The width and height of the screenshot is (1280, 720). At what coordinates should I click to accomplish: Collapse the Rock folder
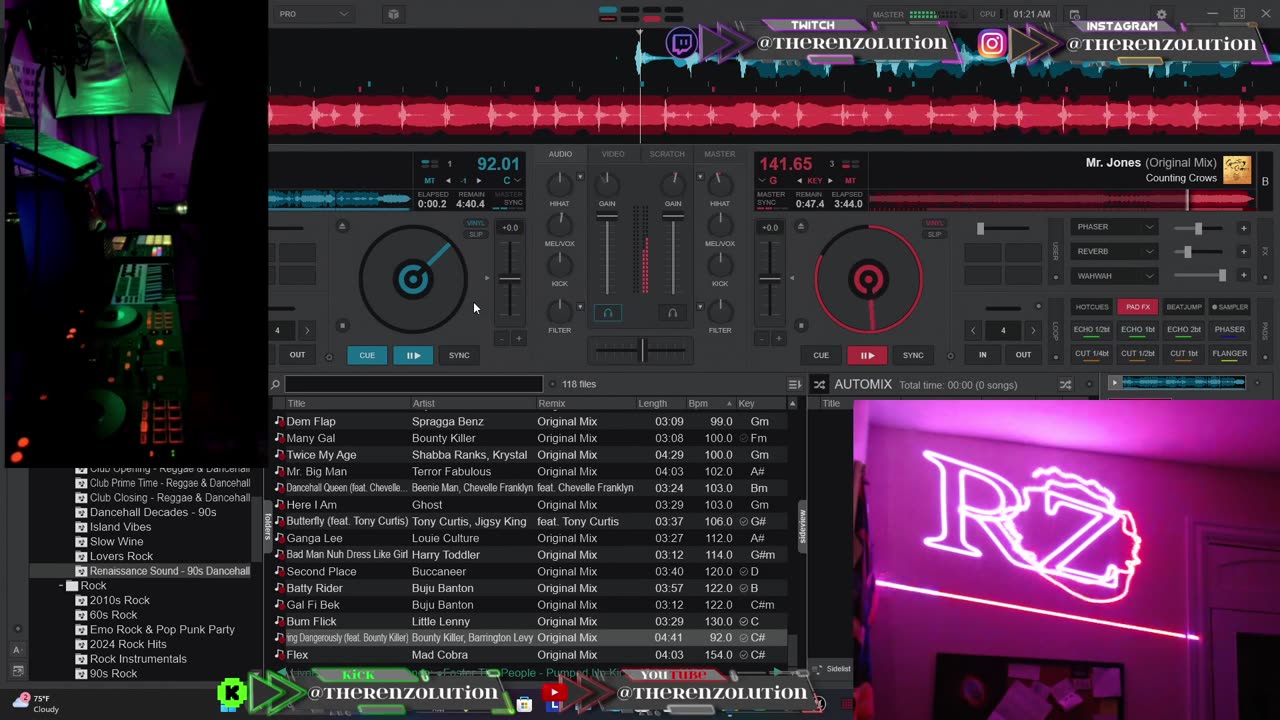62,586
